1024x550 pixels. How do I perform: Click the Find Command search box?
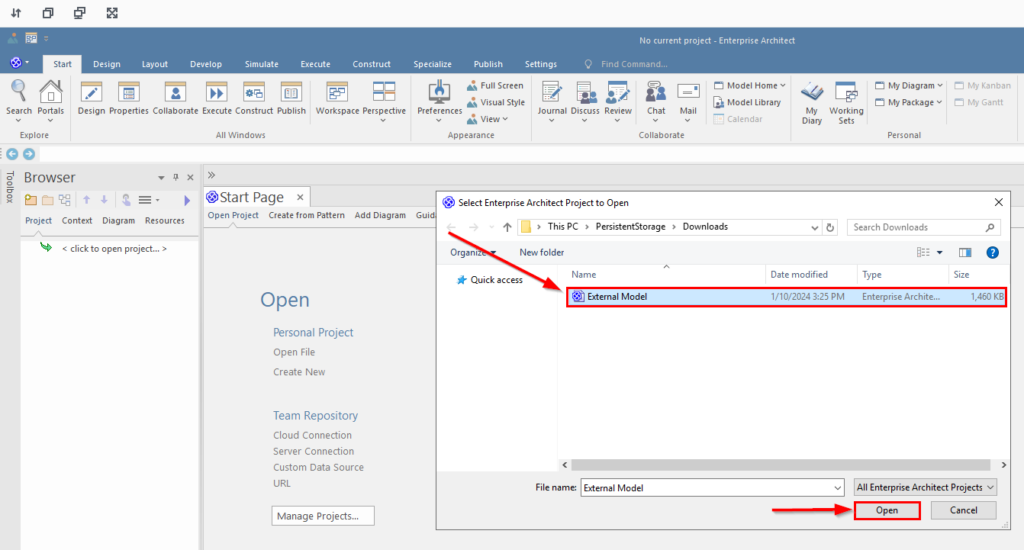pos(633,64)
